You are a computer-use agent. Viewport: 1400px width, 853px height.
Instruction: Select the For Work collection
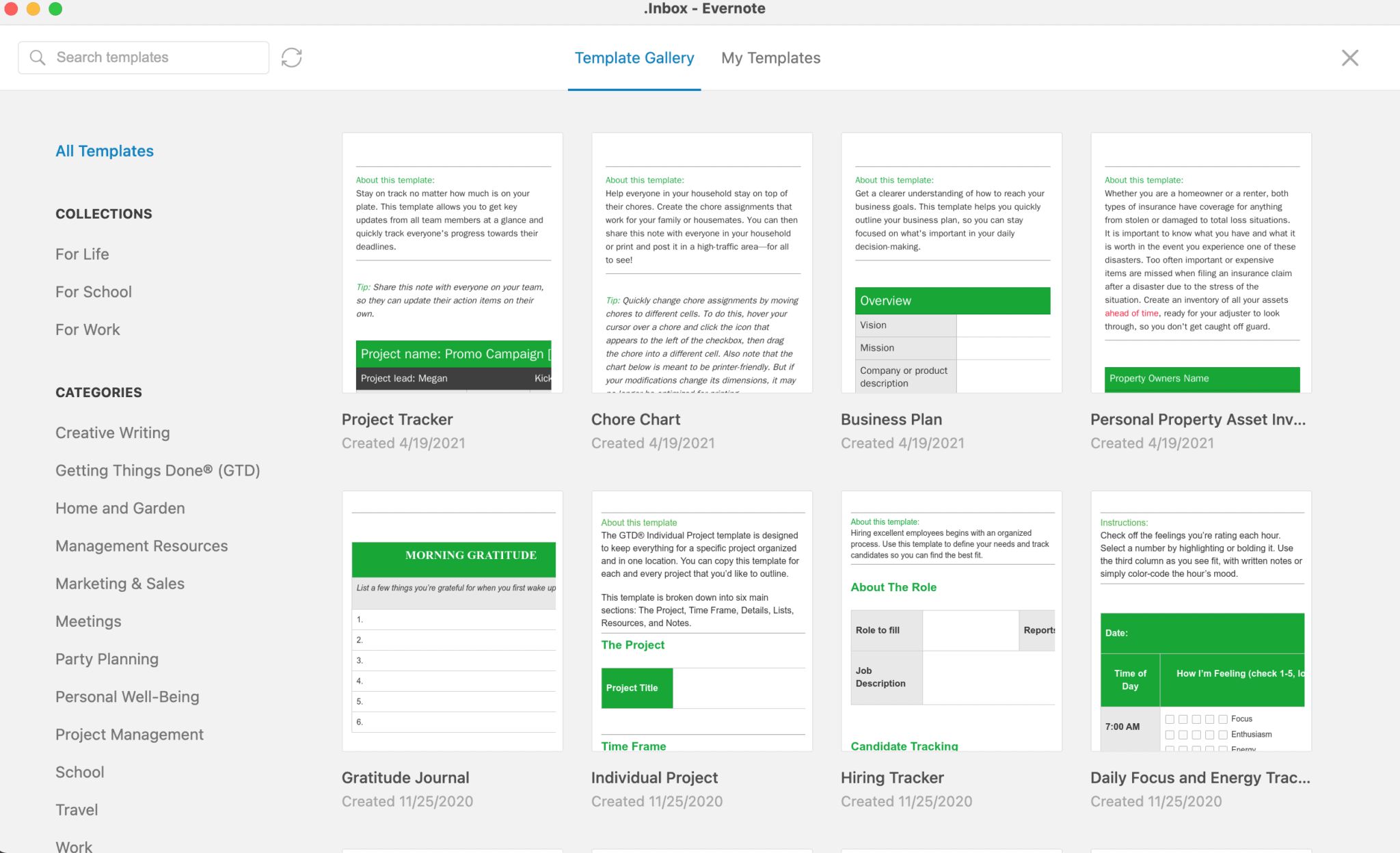89,329
